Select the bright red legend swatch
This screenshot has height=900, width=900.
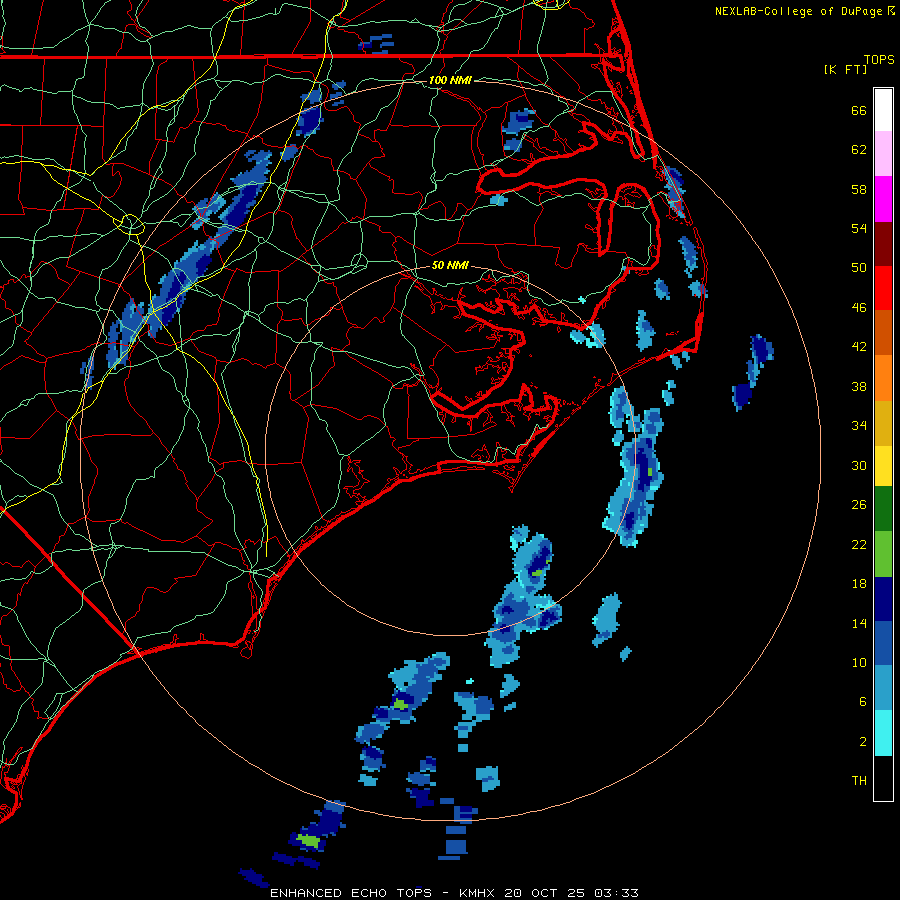click(x=883, y=288)
